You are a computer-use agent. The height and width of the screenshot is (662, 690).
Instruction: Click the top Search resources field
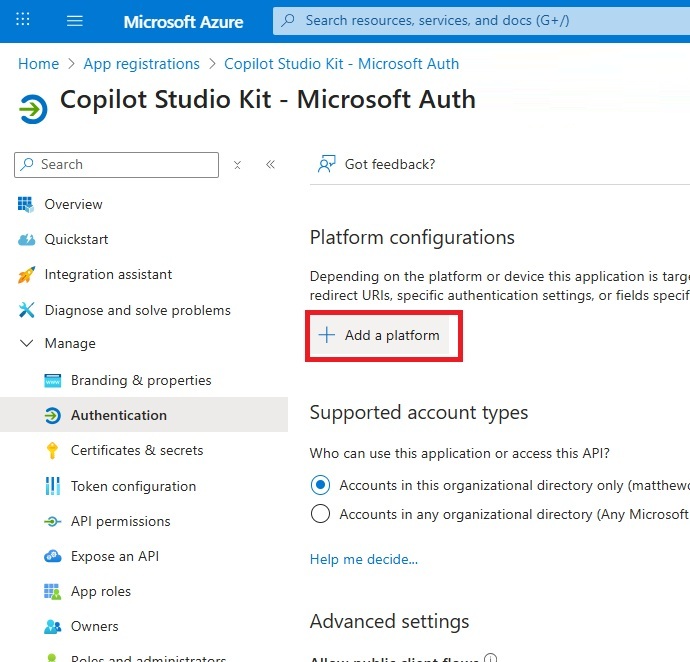point(480,20)
